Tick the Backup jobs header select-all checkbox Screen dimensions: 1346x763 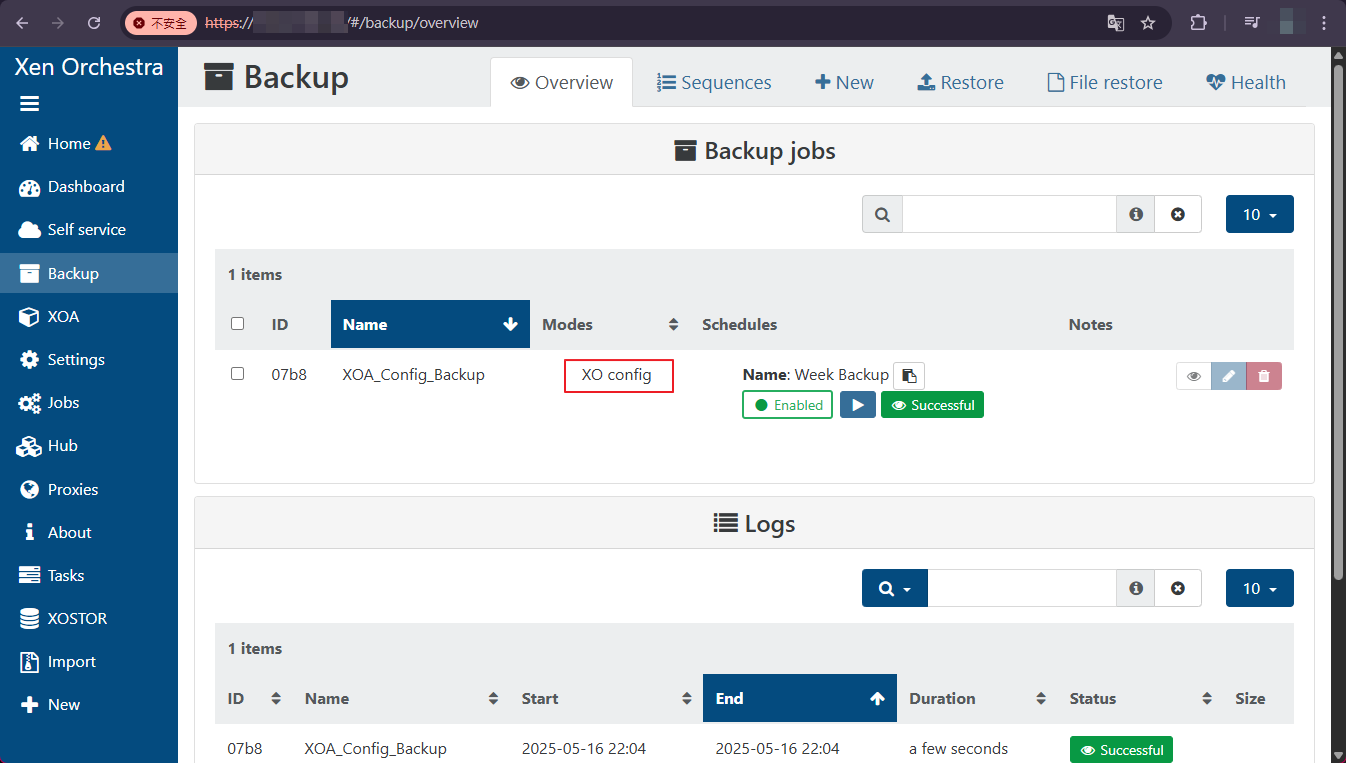pyautogui.click(x=237, y=324)
